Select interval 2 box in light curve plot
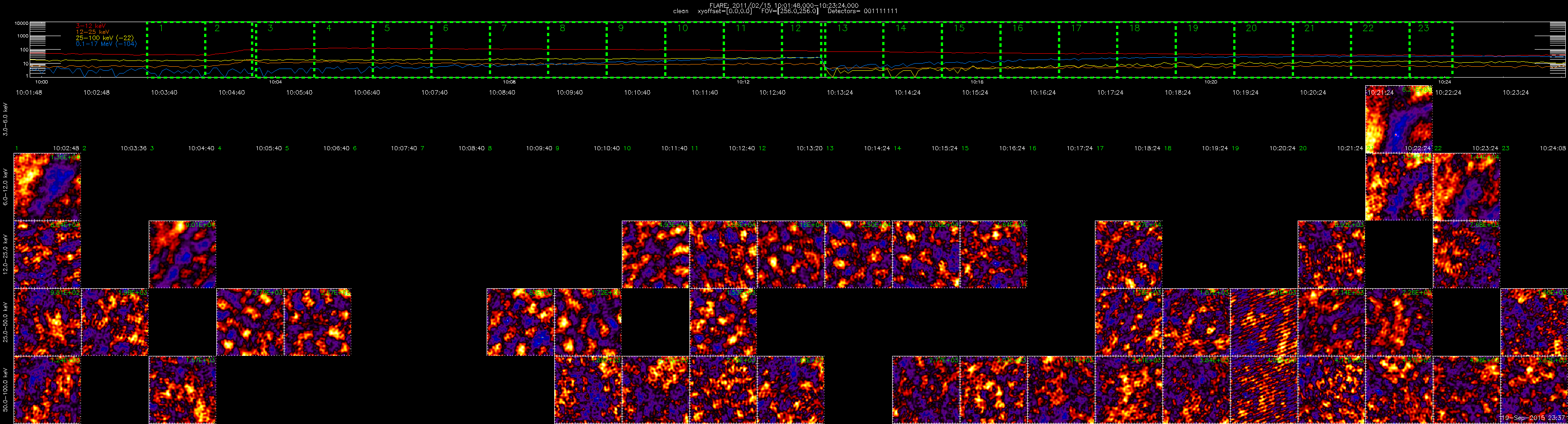Image resolution: width=1568 pixels, height=424 pixels. tap(228, 50)
